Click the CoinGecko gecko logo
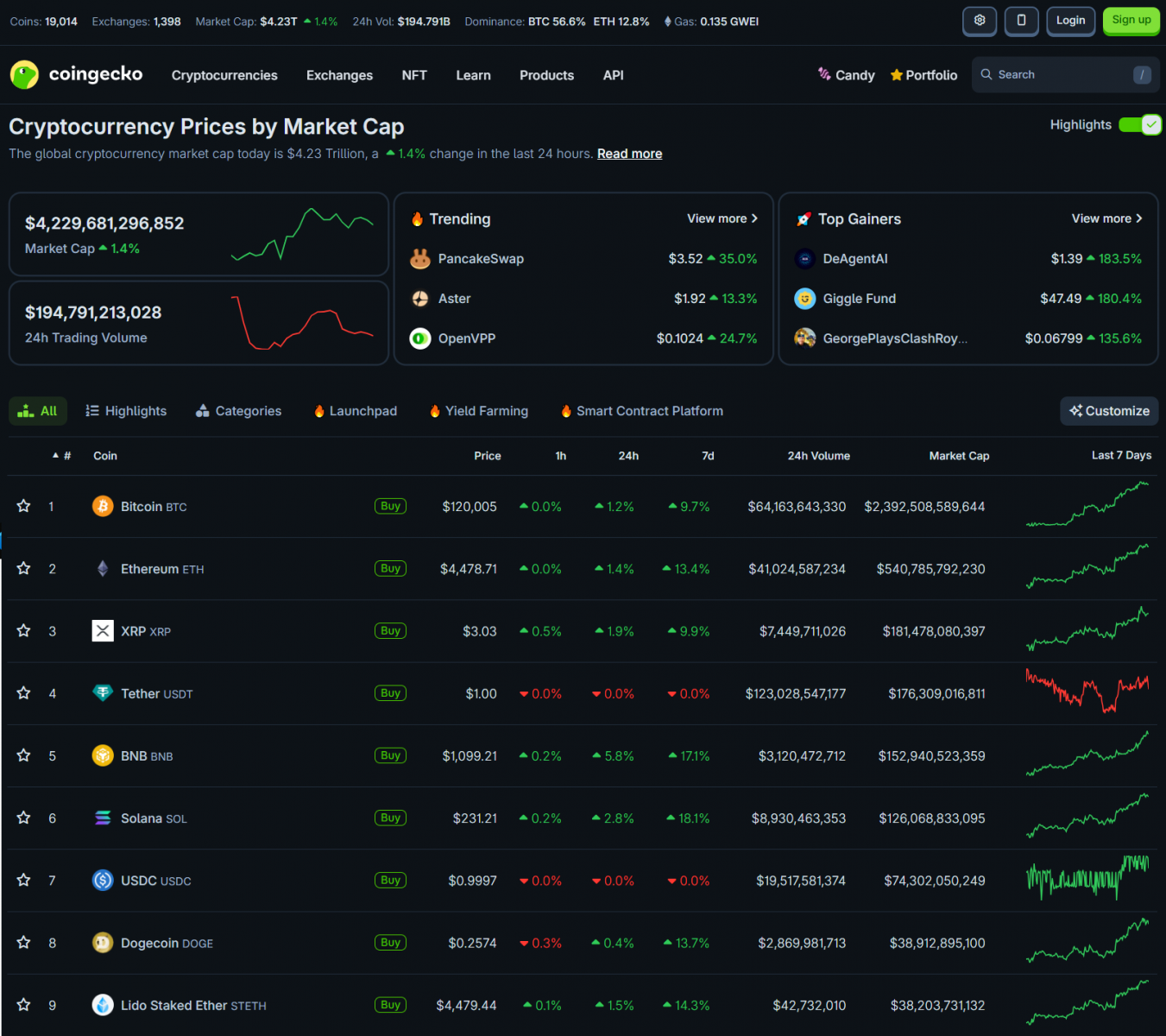This screenshot has height=1036, width=1166. click(24, 75)
